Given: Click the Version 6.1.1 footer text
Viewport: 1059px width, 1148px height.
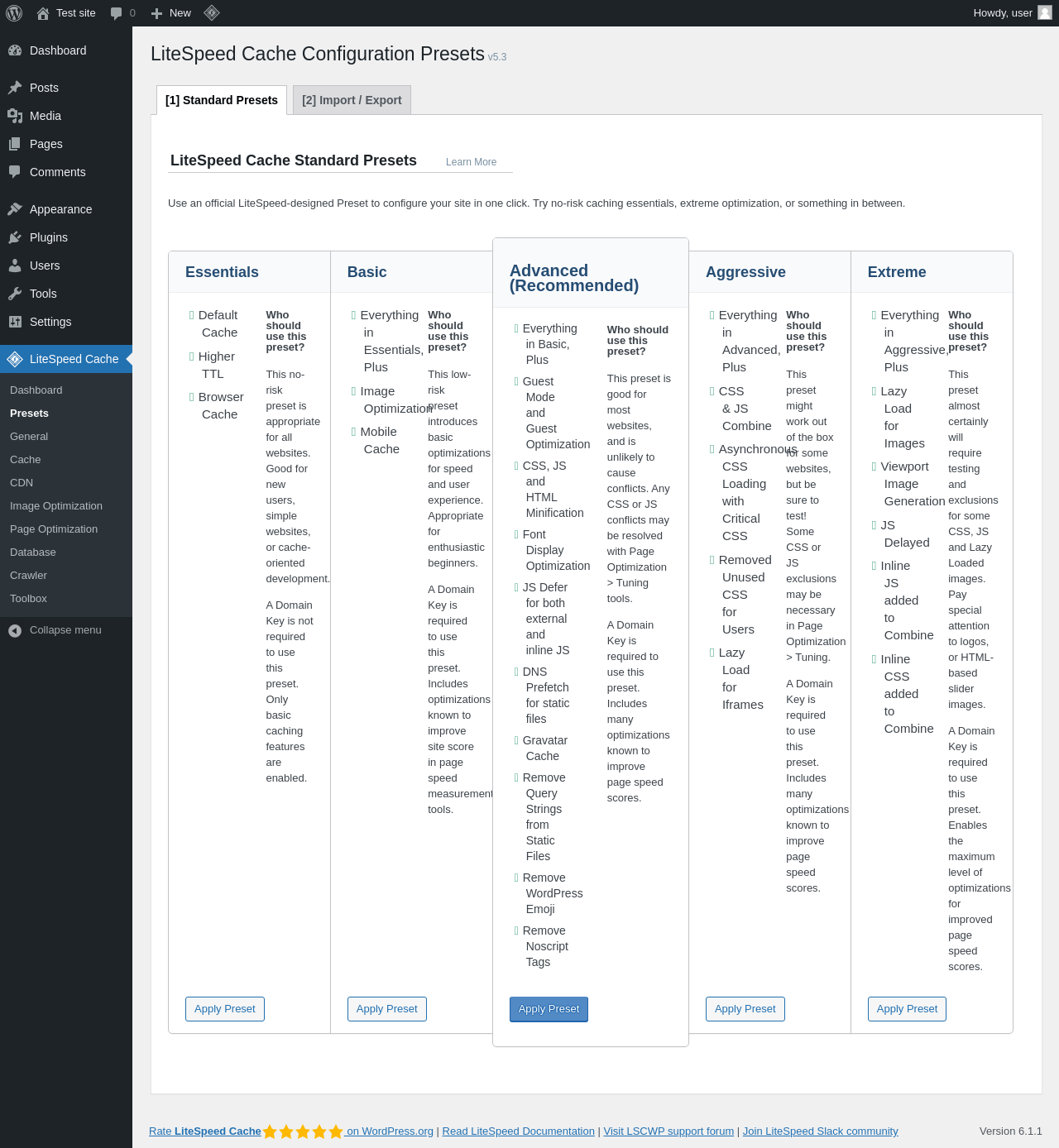Looking at the screenshot, I should 1011,1131.
